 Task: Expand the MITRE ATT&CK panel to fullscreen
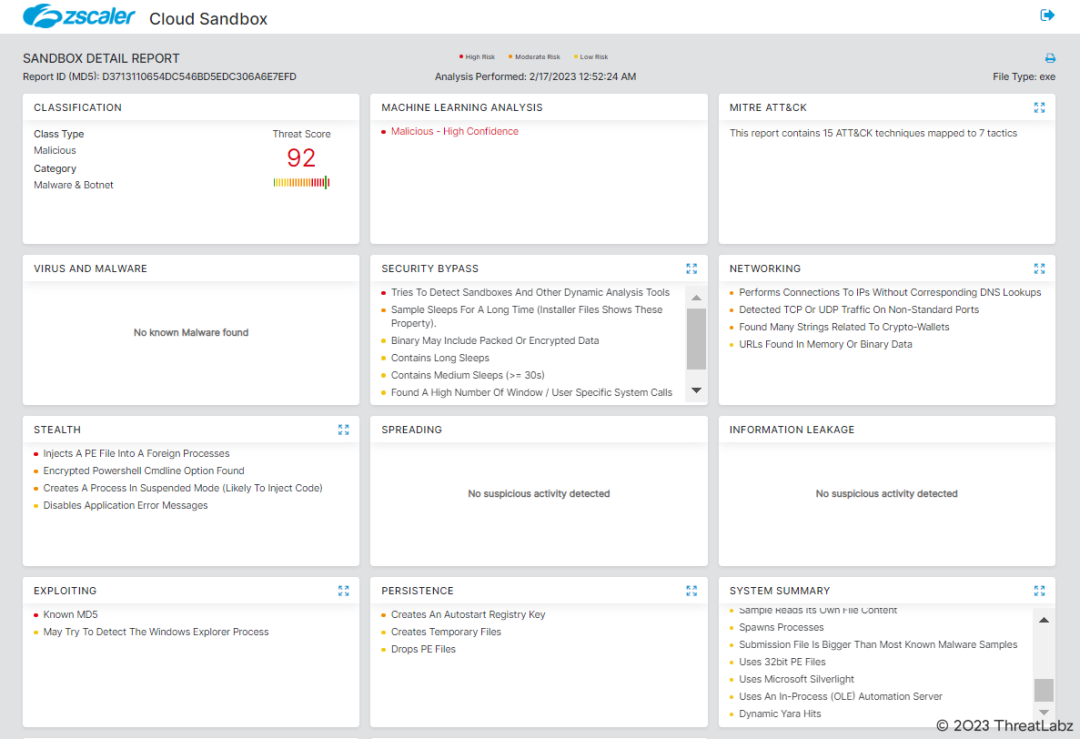tap(1039, 107)
